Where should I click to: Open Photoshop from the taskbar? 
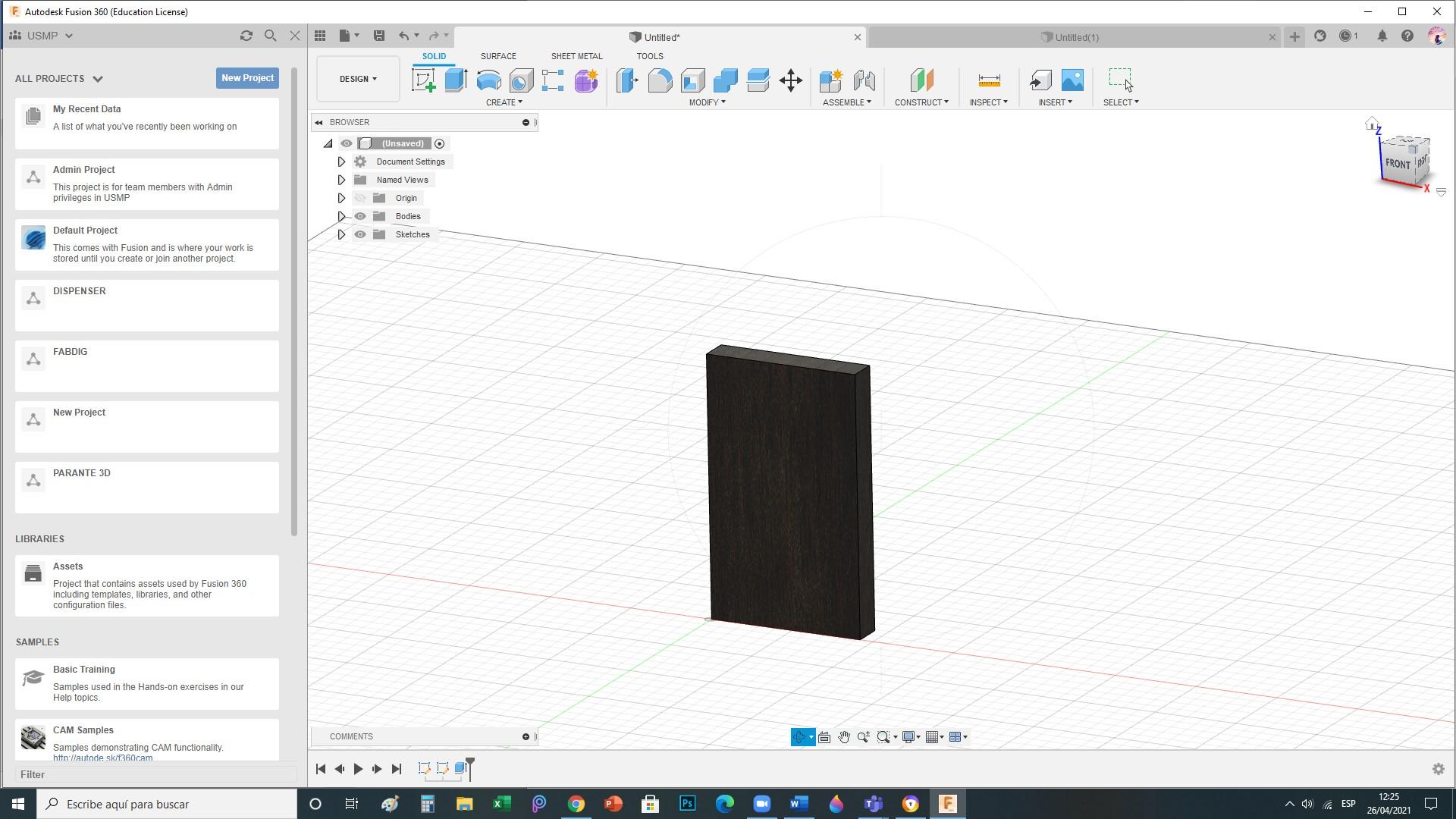[688, 804]
